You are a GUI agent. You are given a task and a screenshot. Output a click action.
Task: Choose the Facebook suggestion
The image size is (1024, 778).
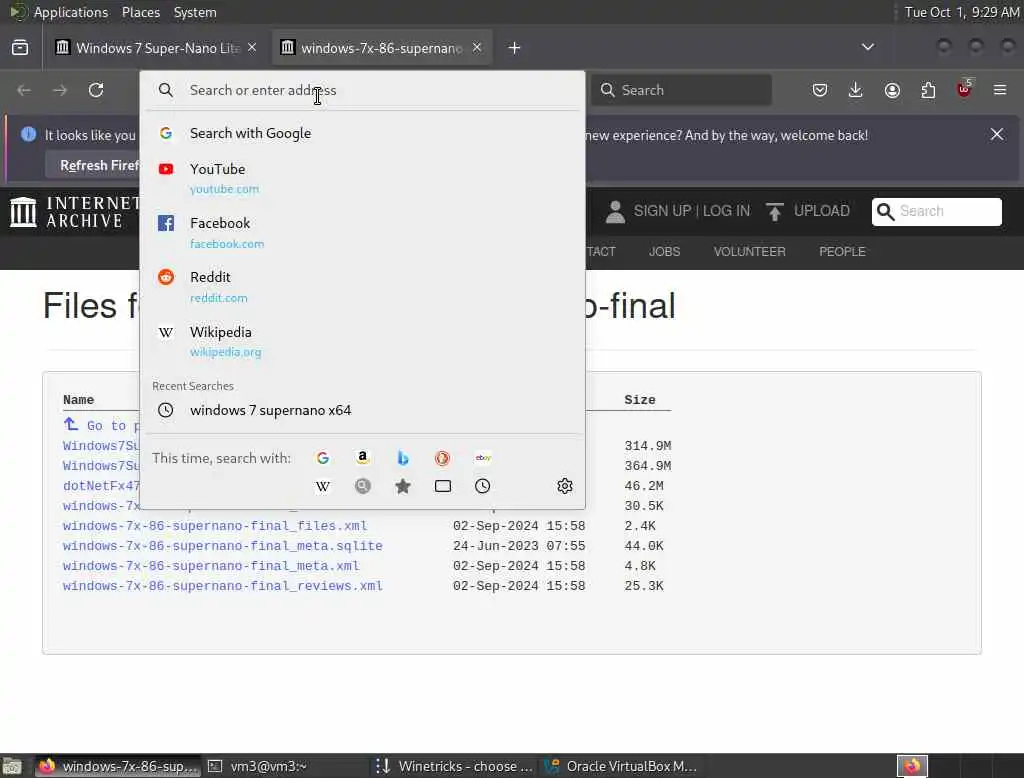click(362, 233)
